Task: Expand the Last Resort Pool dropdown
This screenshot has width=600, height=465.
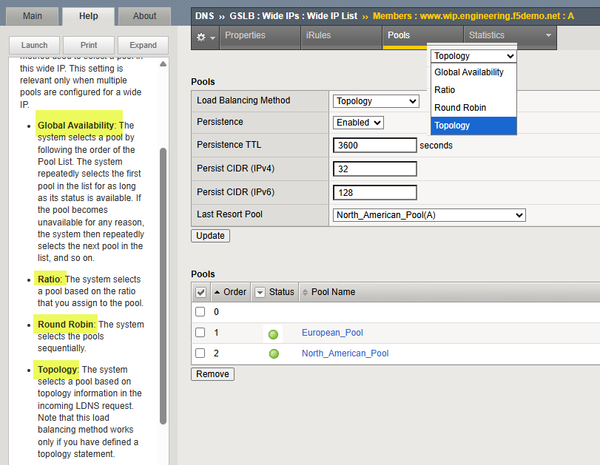Action: click(x=428, y=214)
